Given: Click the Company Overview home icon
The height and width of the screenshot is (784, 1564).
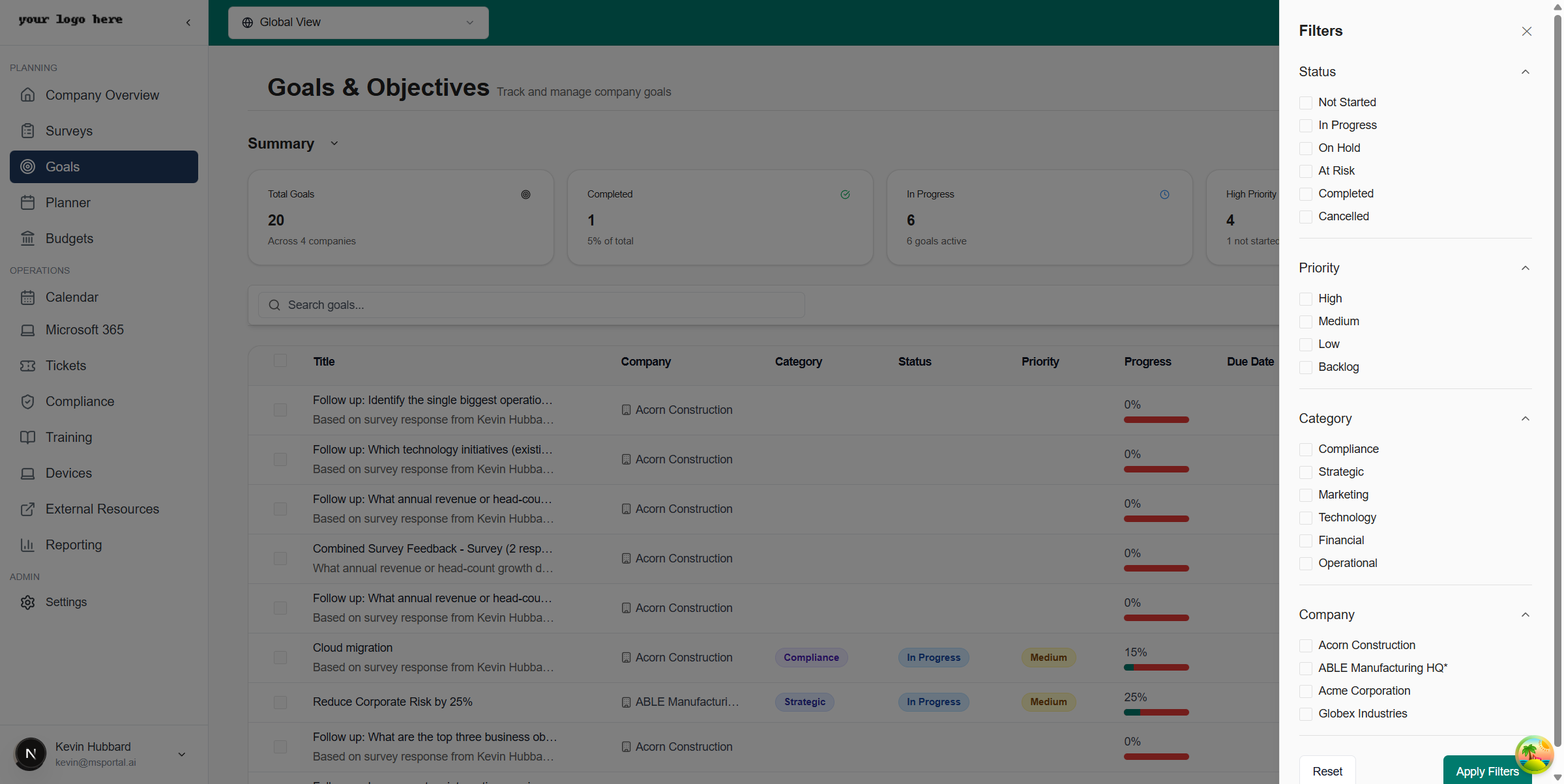Looking at the screenshot, I should tap(27, 95).
